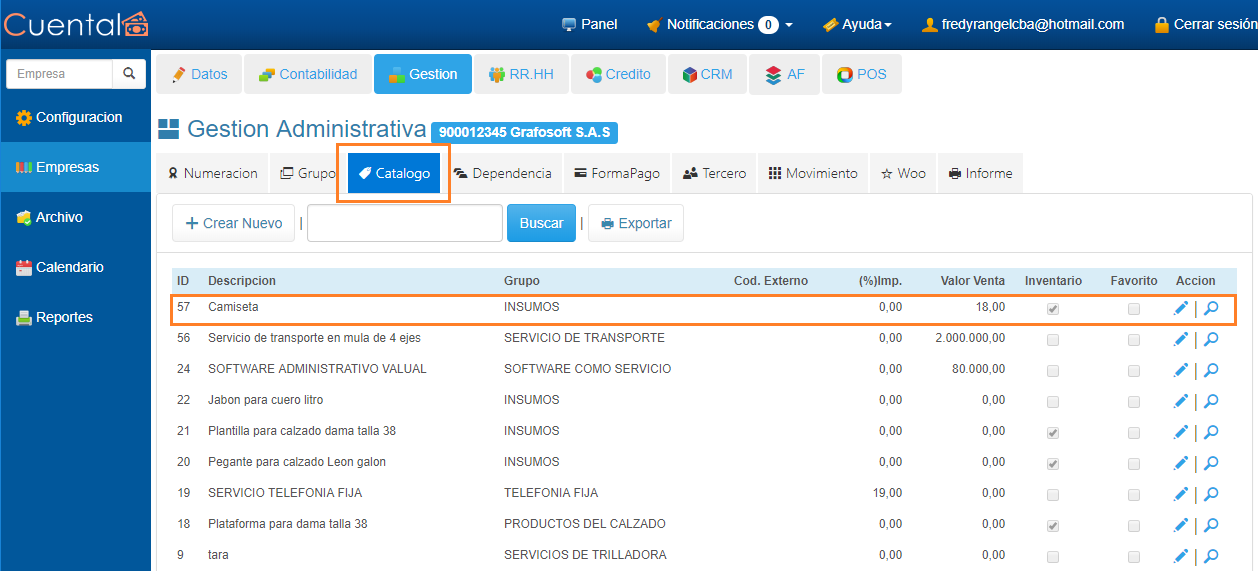1258x571 pixels.
Task: Open the POS module
Action: point(861,74)
